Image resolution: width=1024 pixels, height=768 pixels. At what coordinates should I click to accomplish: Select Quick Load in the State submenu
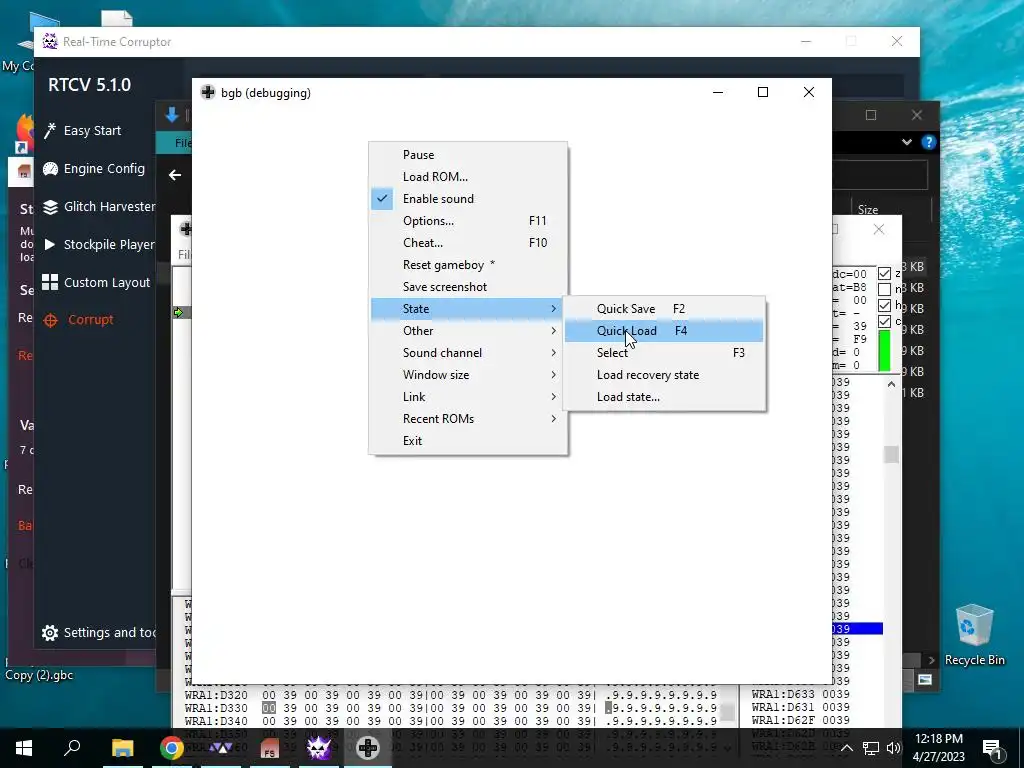pyautogui.click(x=664, y=330)
